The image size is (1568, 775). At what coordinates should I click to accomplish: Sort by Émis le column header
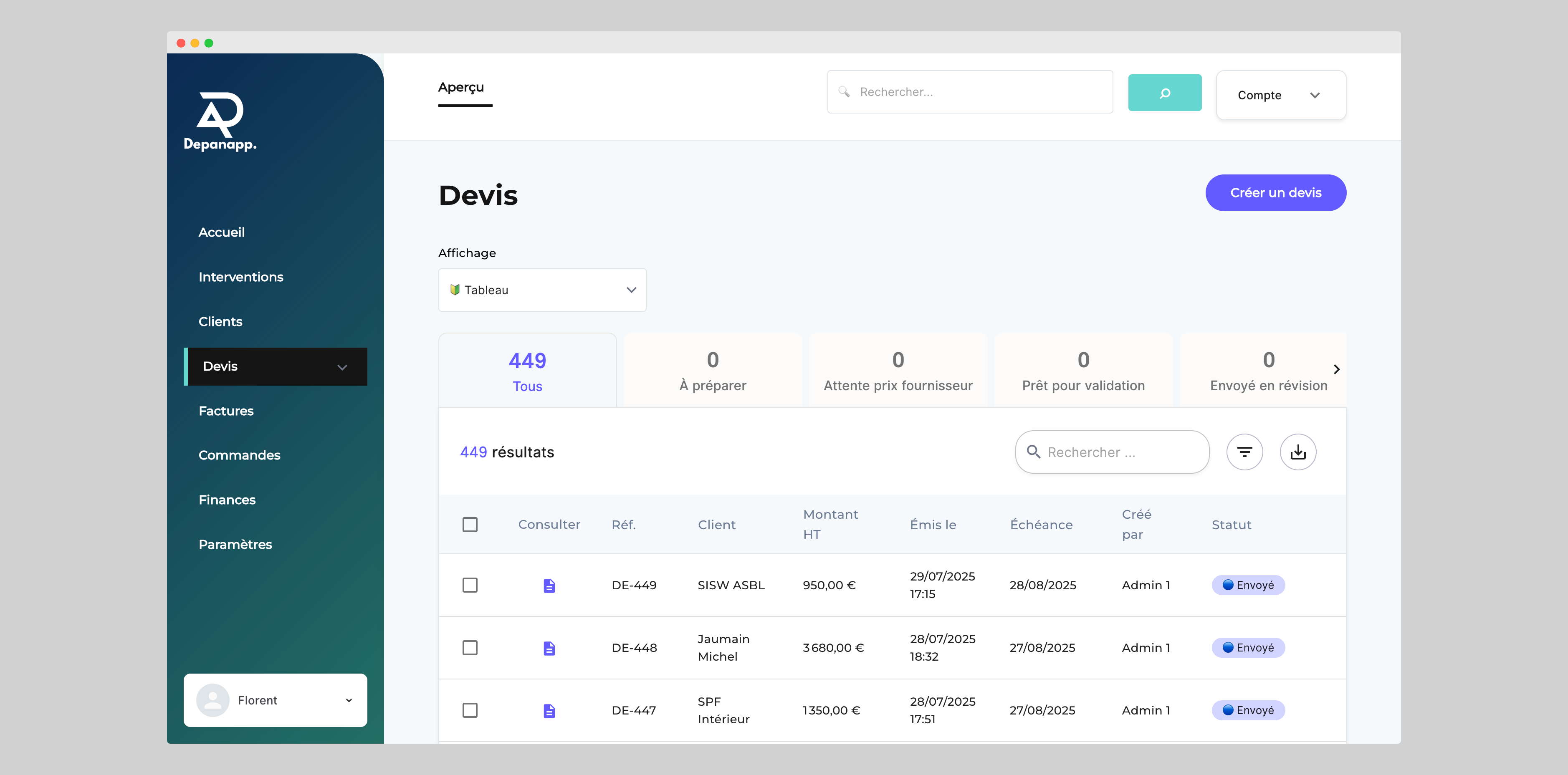pyautogui.click(x=933, y=525)
